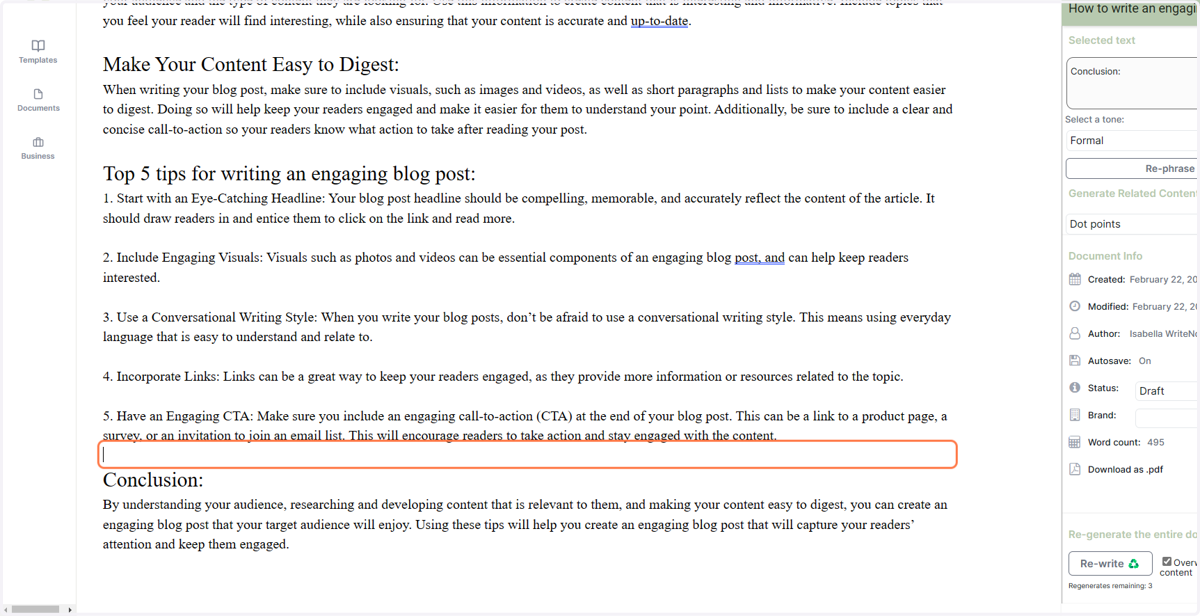Click the calendar icon beside Created
The image size is (1200, 616).
click(x=1075, y=279)
